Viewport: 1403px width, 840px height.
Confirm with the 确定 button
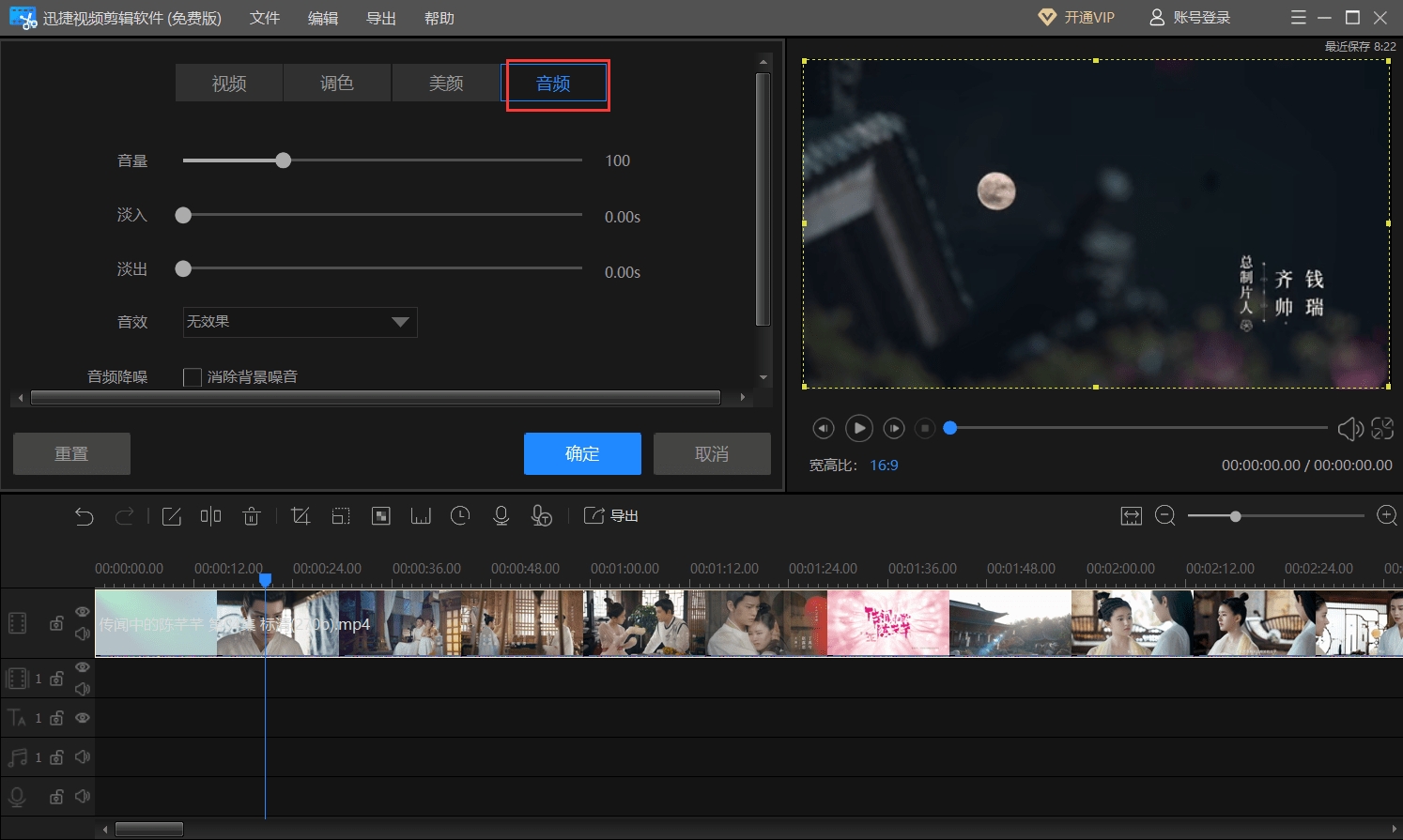(x=582, y=454)
